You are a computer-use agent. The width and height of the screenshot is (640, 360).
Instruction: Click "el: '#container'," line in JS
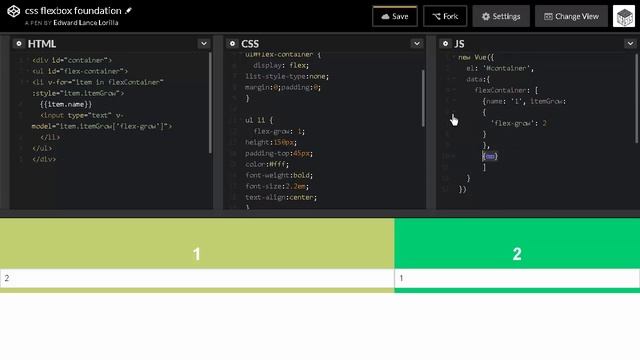click(x=500, y=68)
